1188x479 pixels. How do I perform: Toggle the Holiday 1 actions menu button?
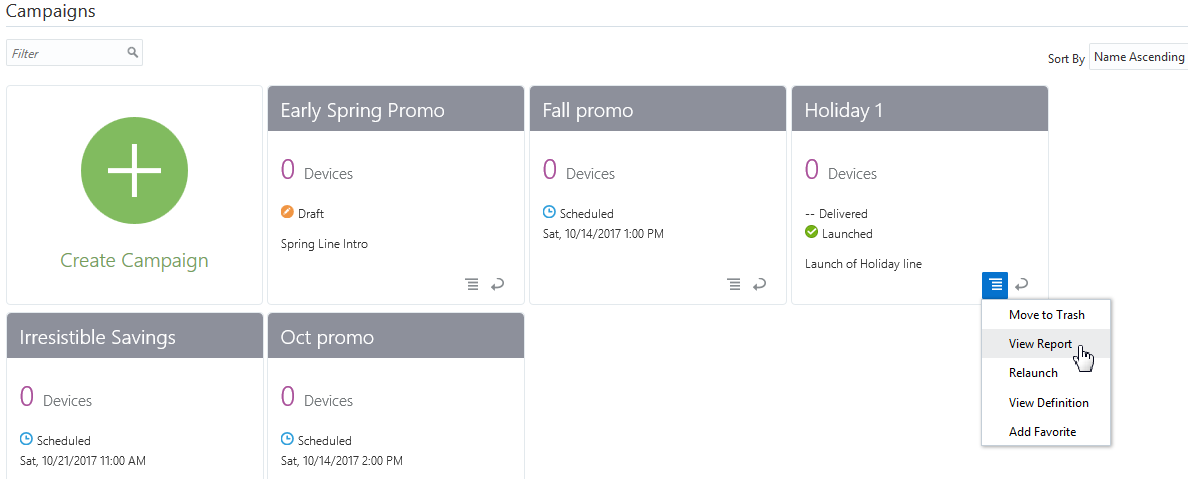[x=996, y=285]
